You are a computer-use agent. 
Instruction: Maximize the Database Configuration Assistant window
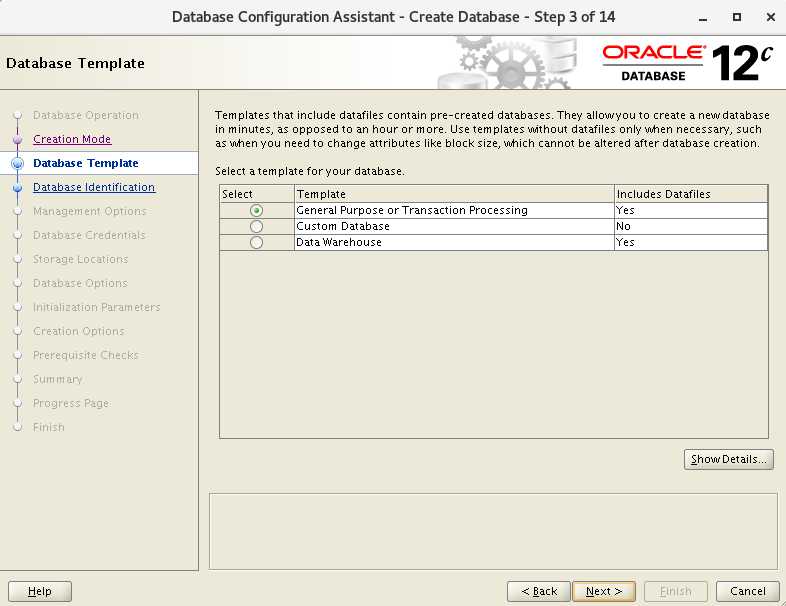coord(737,17)
